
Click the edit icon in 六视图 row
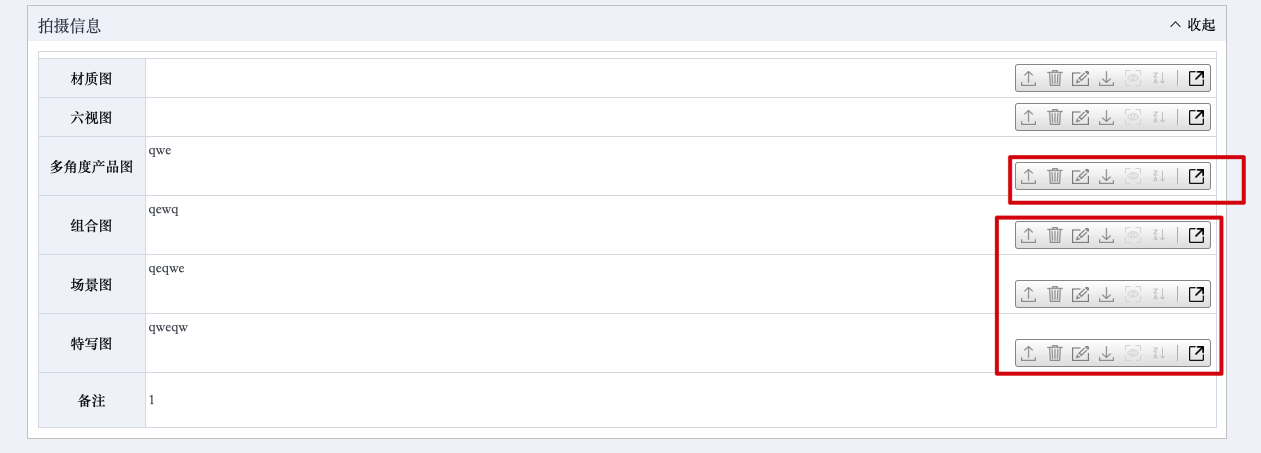1080,117
